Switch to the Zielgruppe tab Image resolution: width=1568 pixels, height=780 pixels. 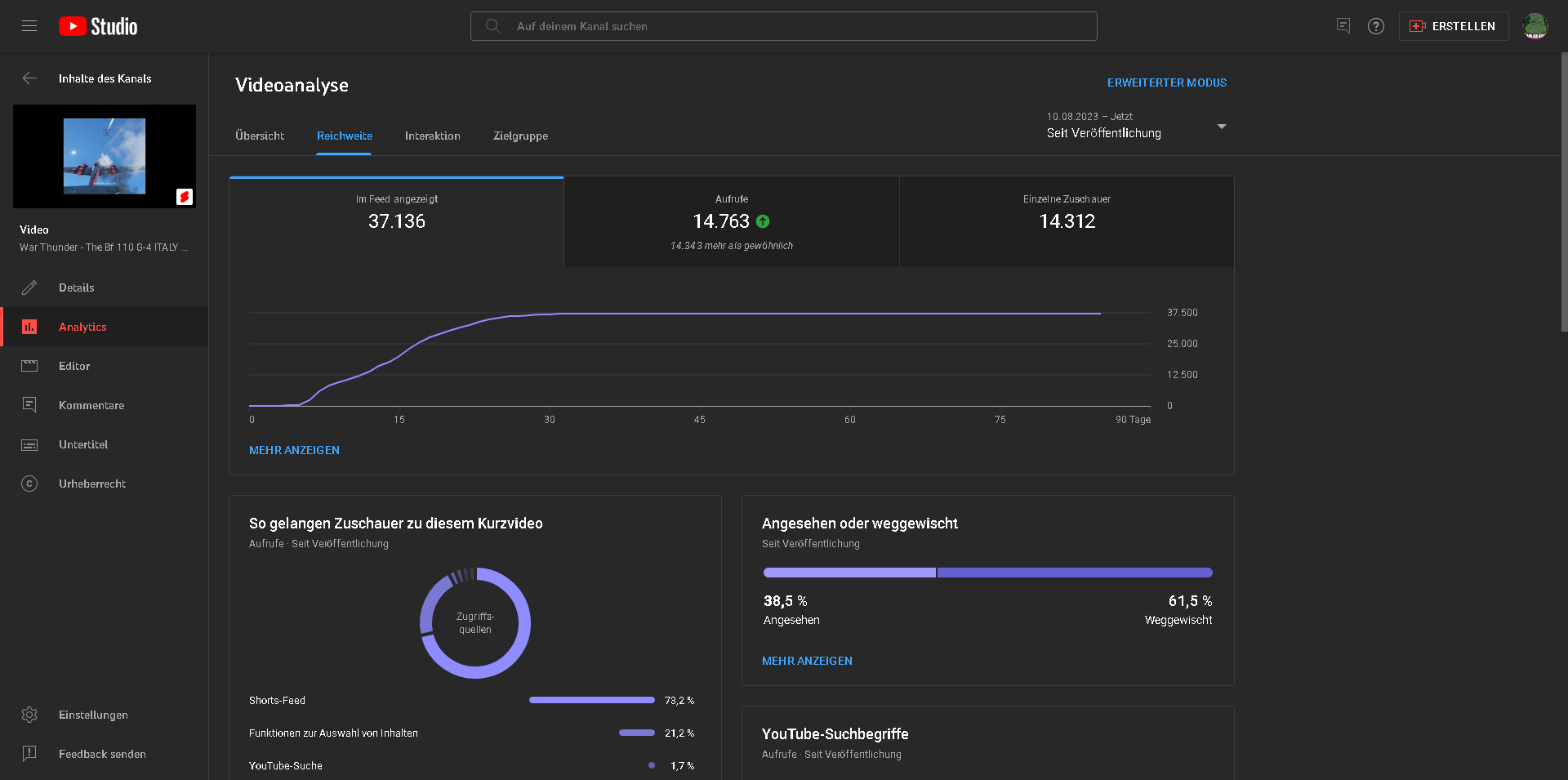520,136
